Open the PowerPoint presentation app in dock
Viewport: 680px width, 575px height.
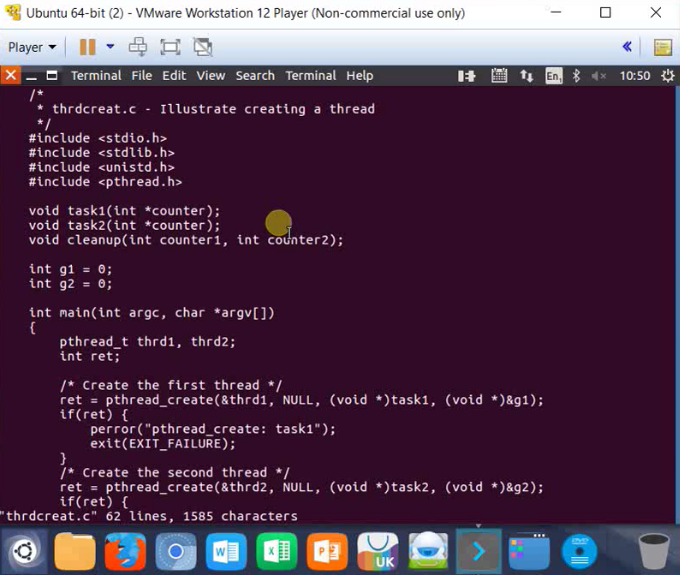pos(327,551)
